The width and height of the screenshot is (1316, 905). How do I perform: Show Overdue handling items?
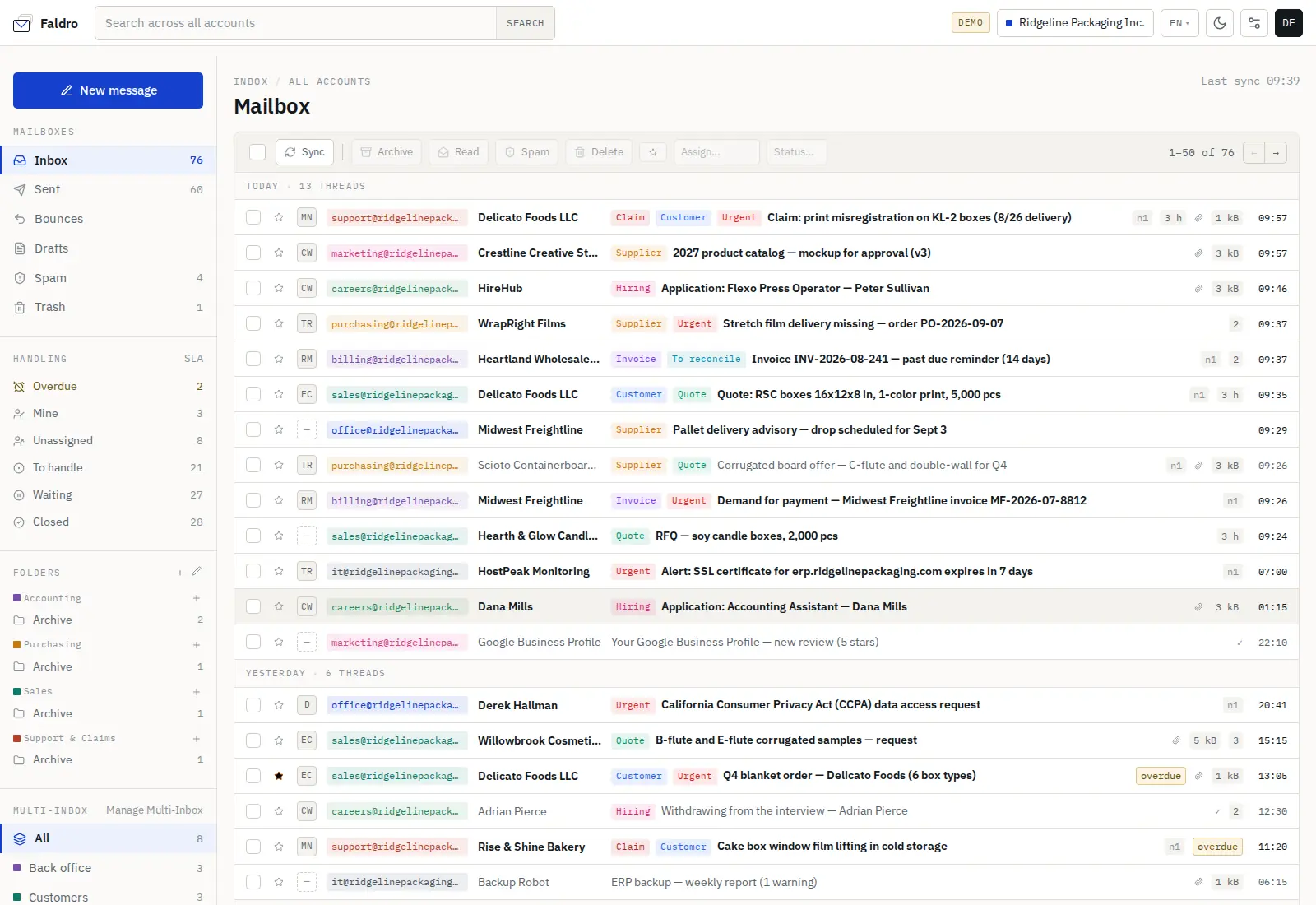108,386
